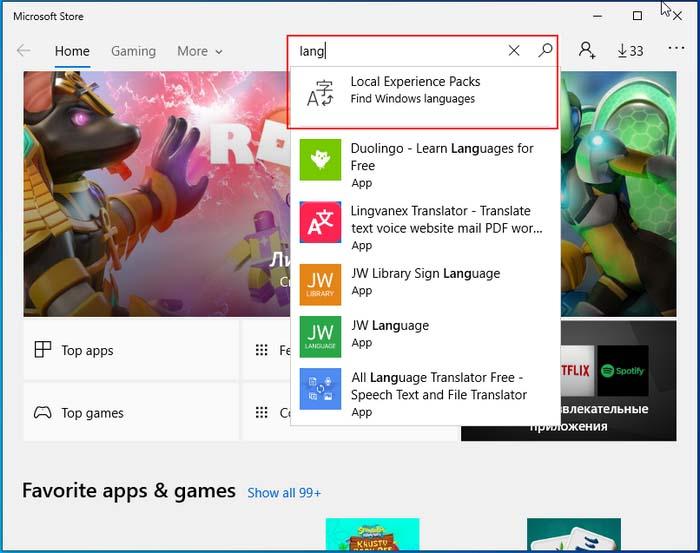Click the Favorite apps & games heading

point(129,491)
